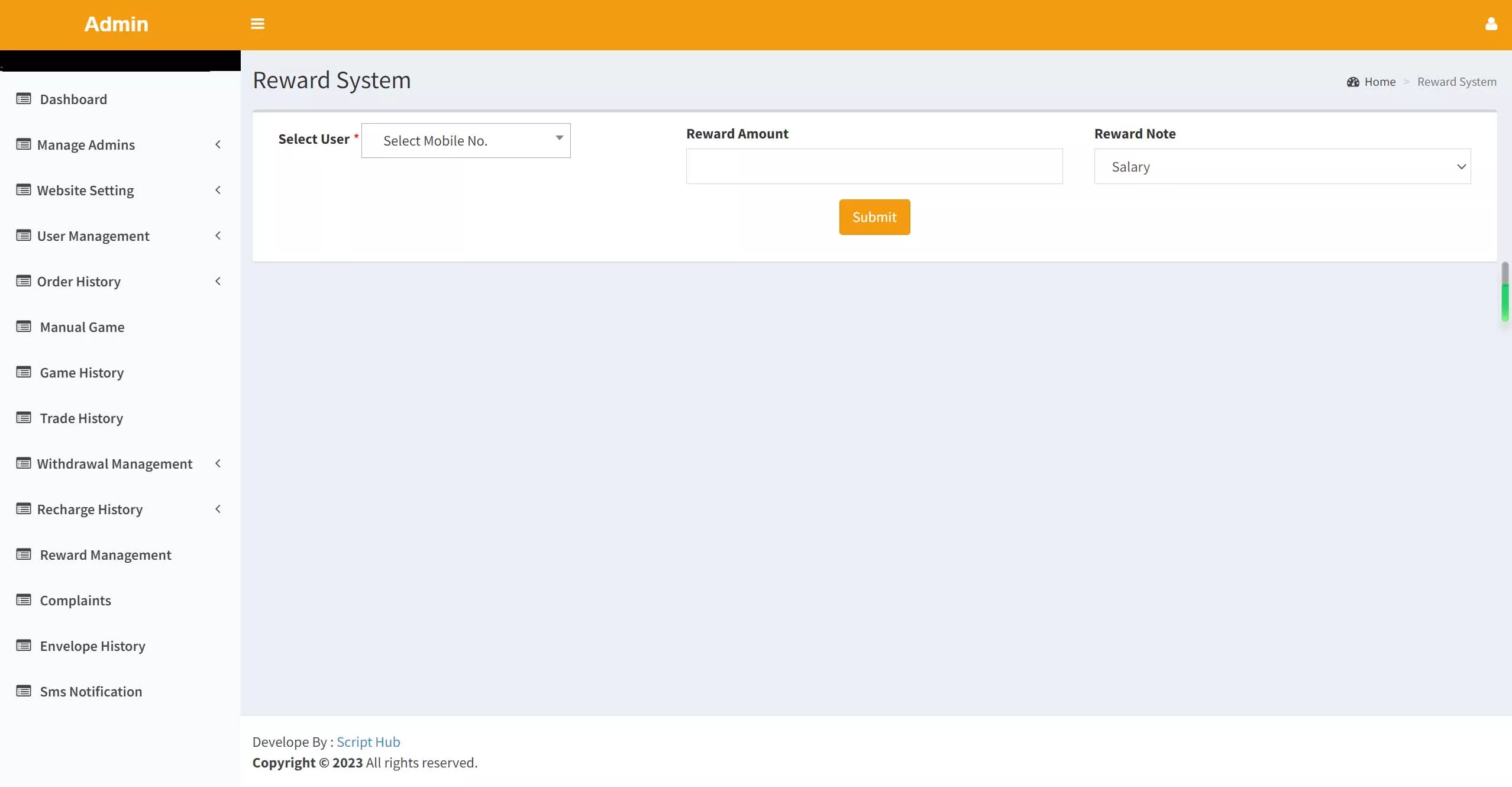Click the Complaints sidebar icon
Viewport: 1512px width, 787px height.
click(x=24, y=600)
